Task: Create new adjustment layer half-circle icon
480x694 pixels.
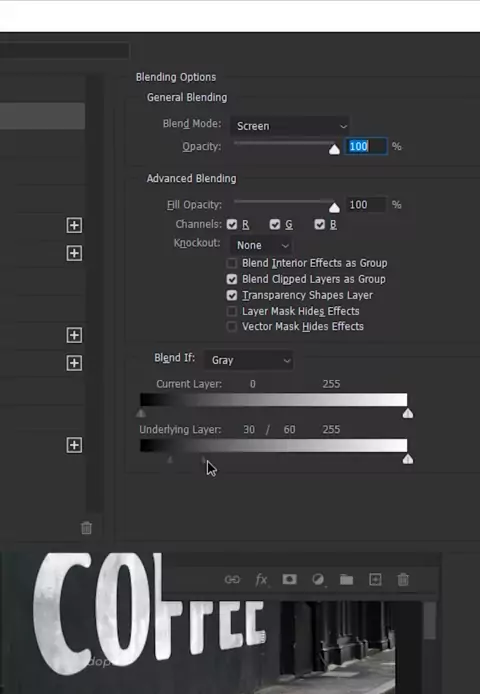Action: click(318, 579)
